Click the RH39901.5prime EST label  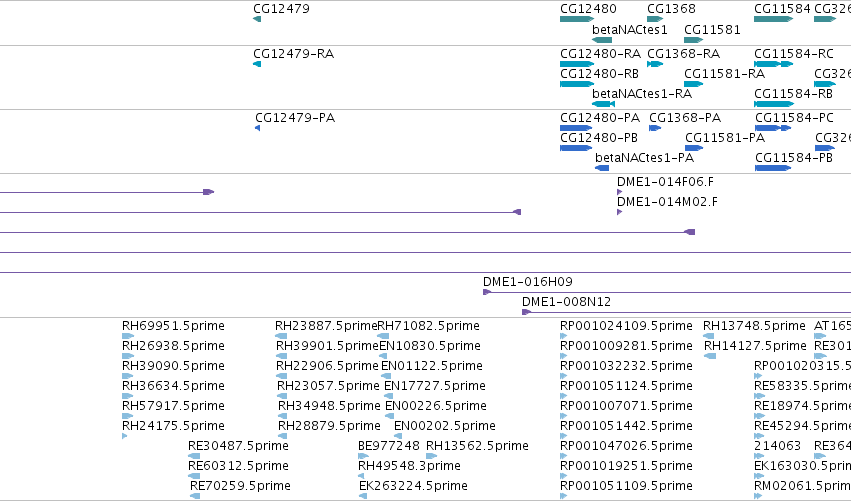click(x=327, y=346)
